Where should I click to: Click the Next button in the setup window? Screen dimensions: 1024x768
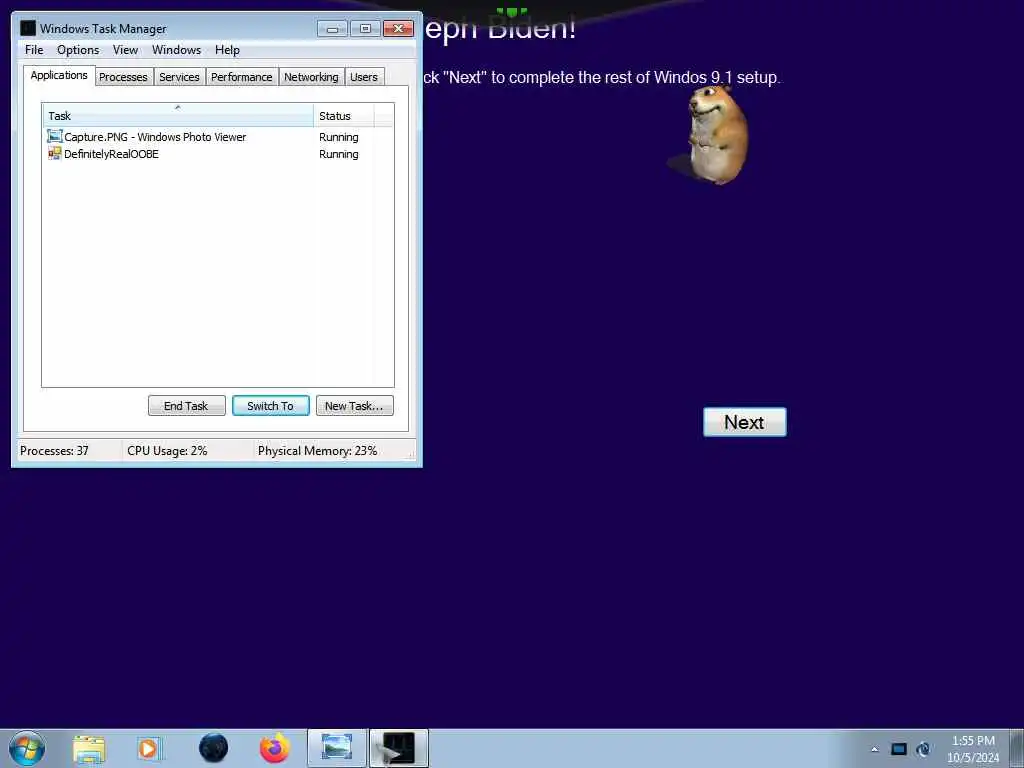tap(744, 422)
